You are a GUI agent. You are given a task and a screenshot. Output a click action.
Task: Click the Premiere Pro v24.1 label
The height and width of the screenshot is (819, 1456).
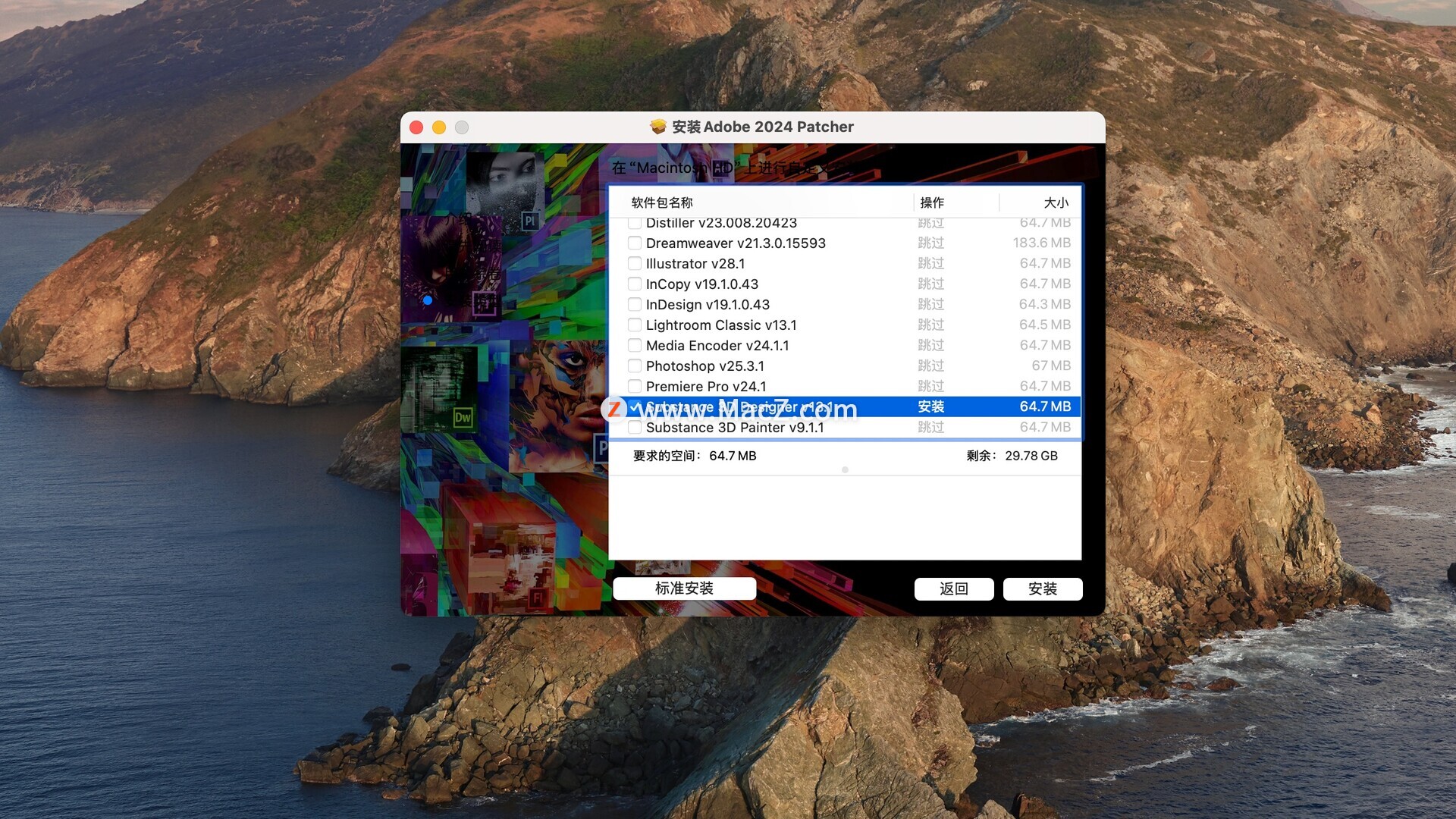point(706,387)
